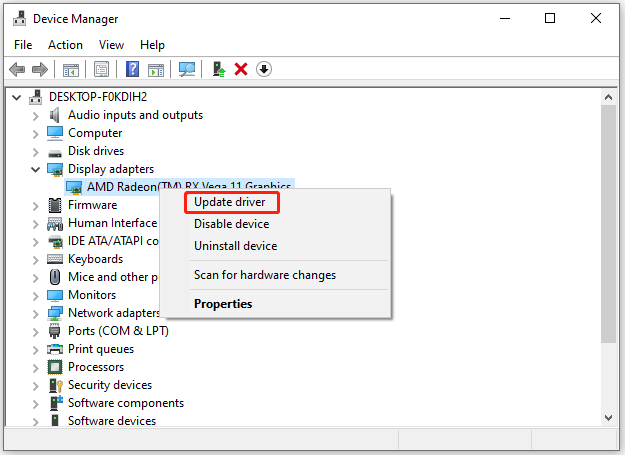Close the Device Manager window
Screen dimensions: 625x455
pyautogui.click(x=596, y=18)
